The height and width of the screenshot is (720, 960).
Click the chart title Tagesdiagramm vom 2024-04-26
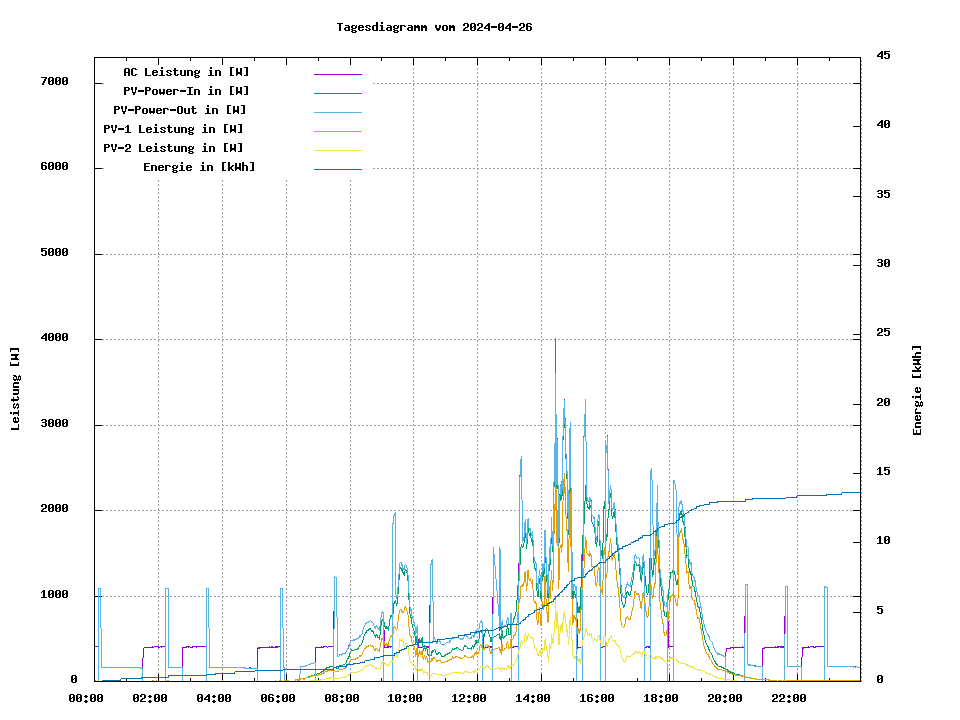pyautogui.click(x=434, y=27)
